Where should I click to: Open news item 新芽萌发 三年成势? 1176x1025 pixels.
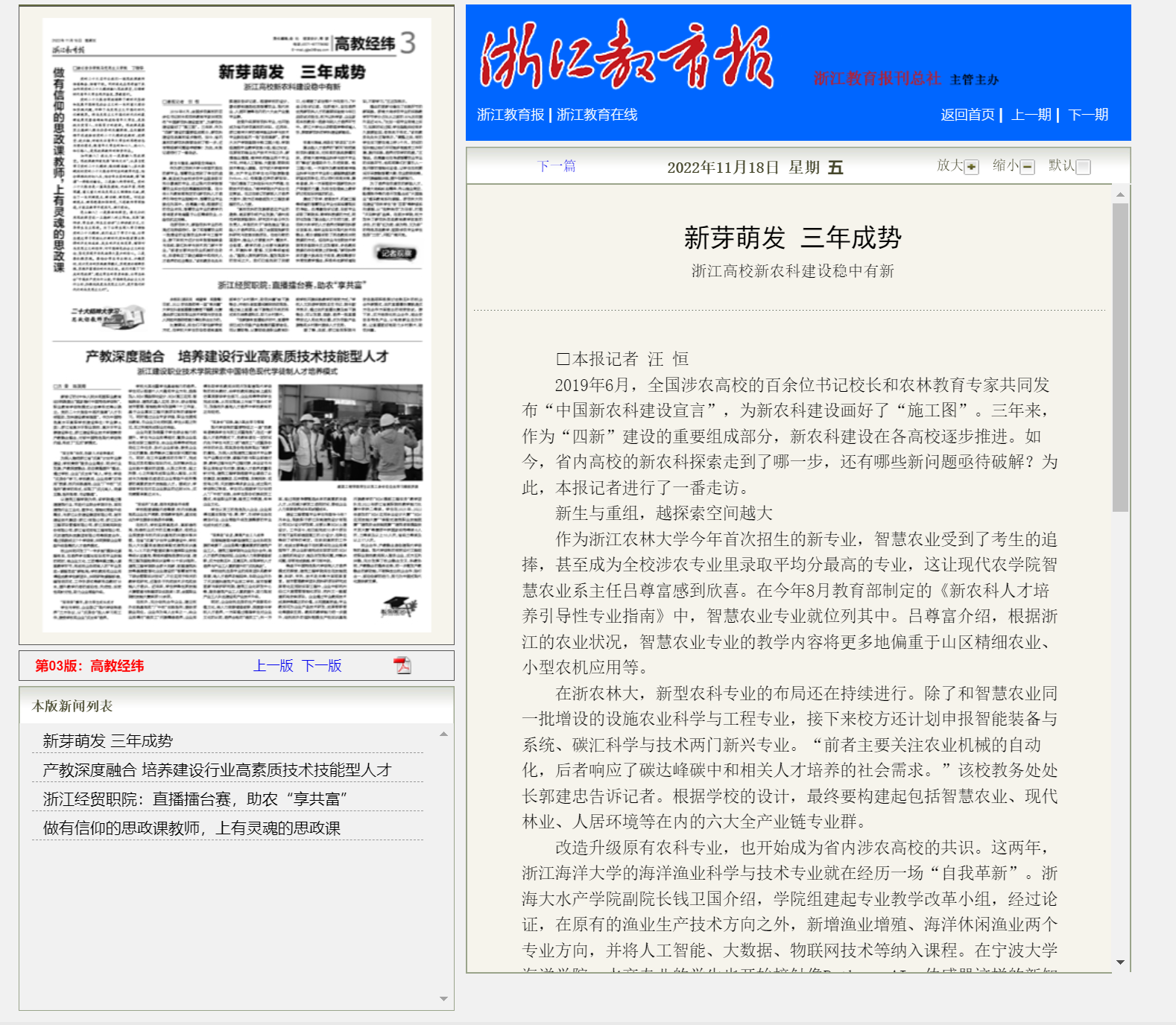pyautogui.click(x=107, y=740)
